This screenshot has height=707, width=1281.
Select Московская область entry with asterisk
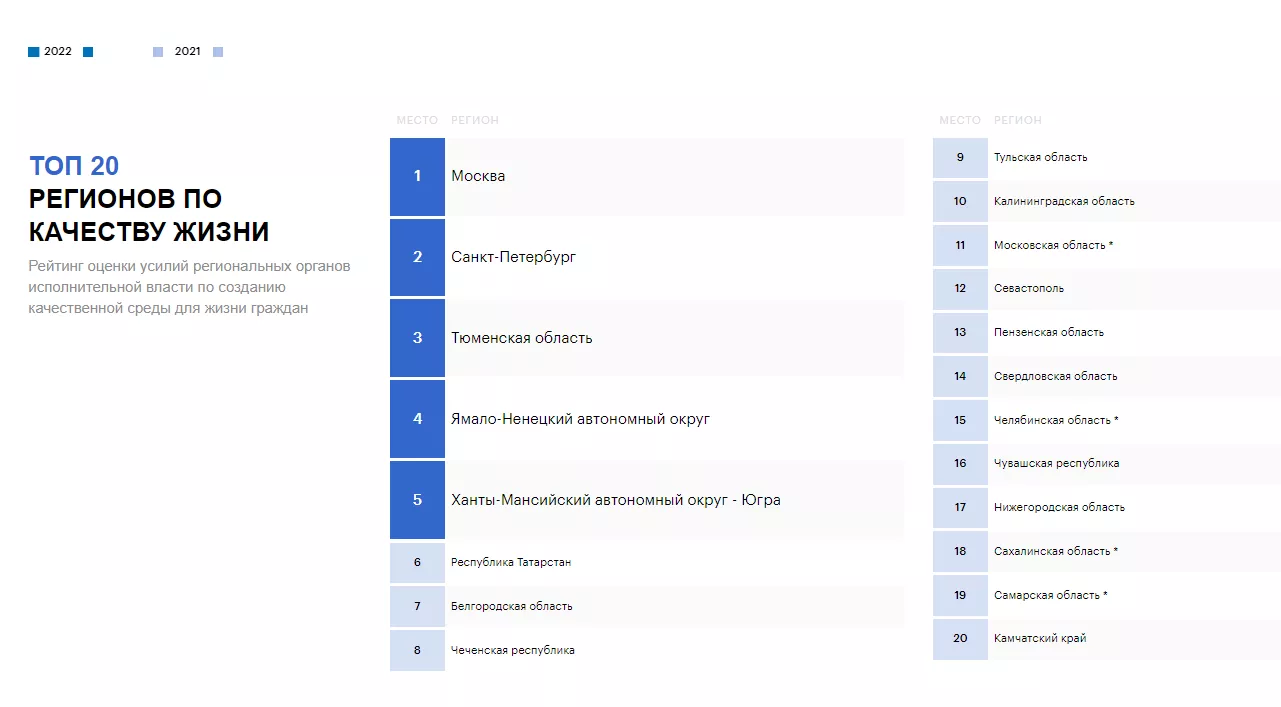click(1053, 245)
